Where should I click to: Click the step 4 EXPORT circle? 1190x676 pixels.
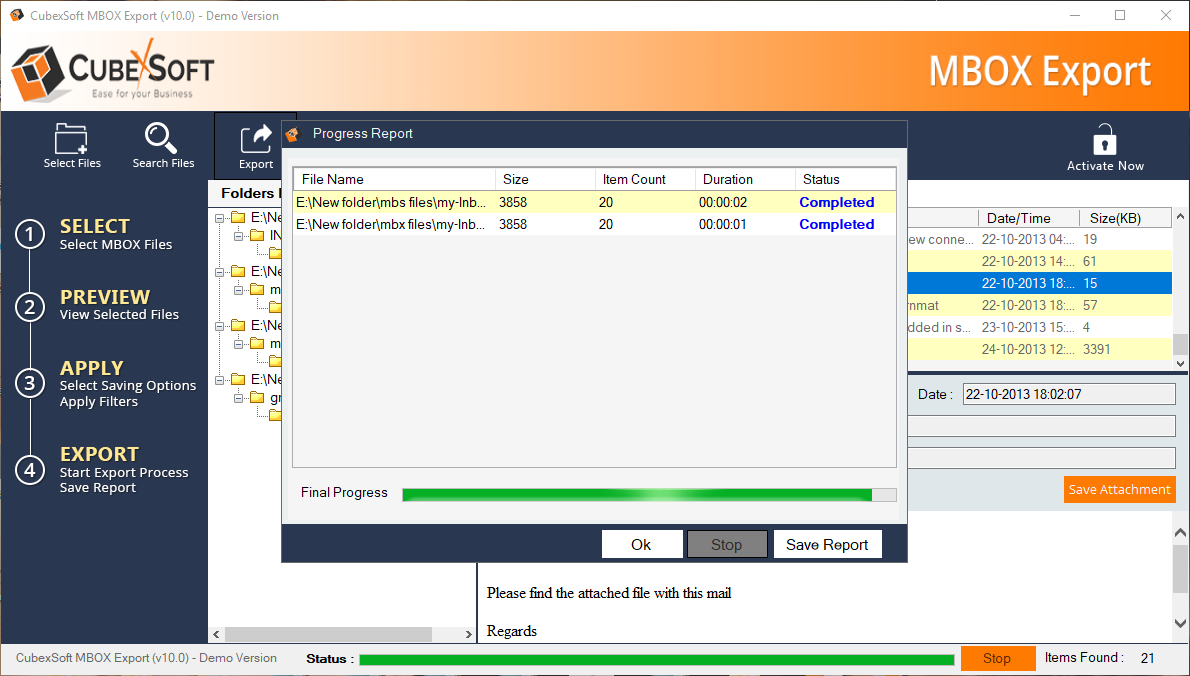30,470
